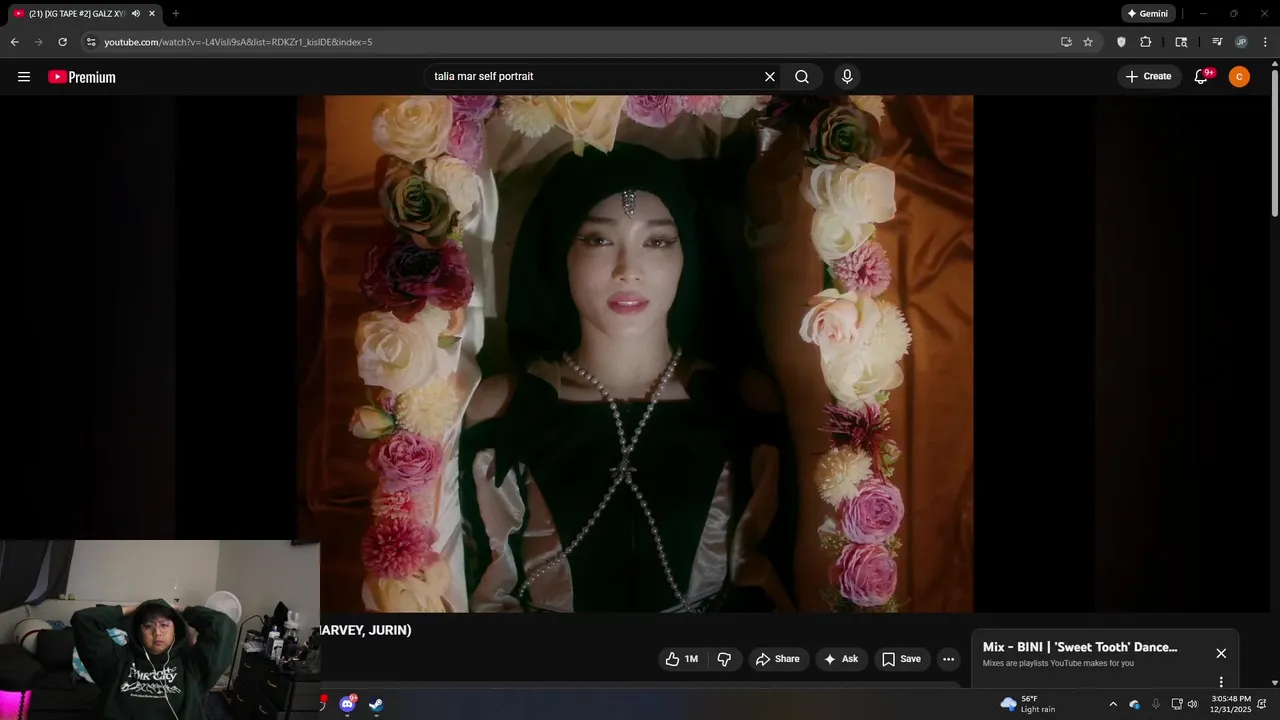Click the tray microphone icon

point(1156,704)
